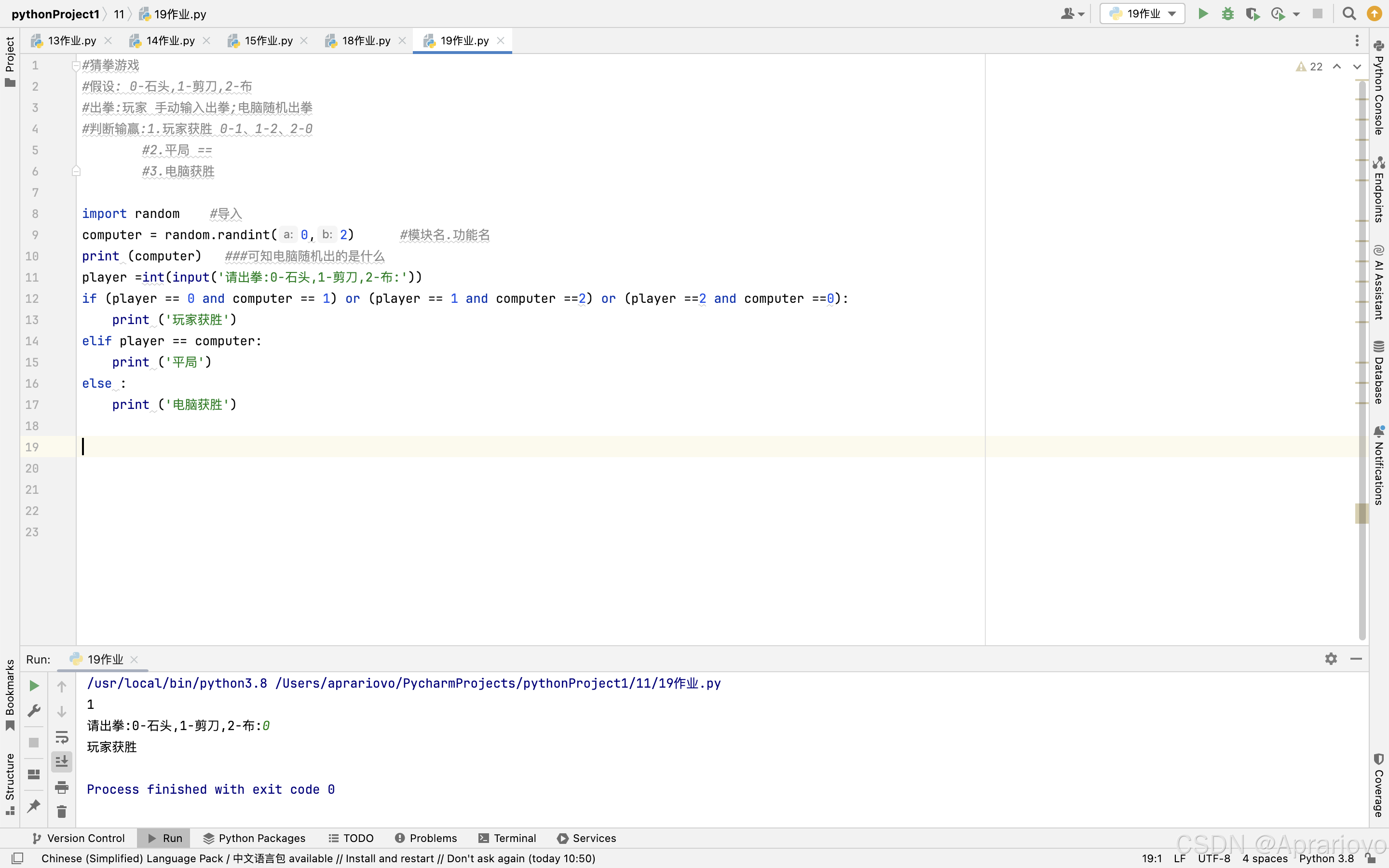This screenshot has height=868, width=1389.
Task: Click the green Run button in top toolbar
Action: [1203, 14]
